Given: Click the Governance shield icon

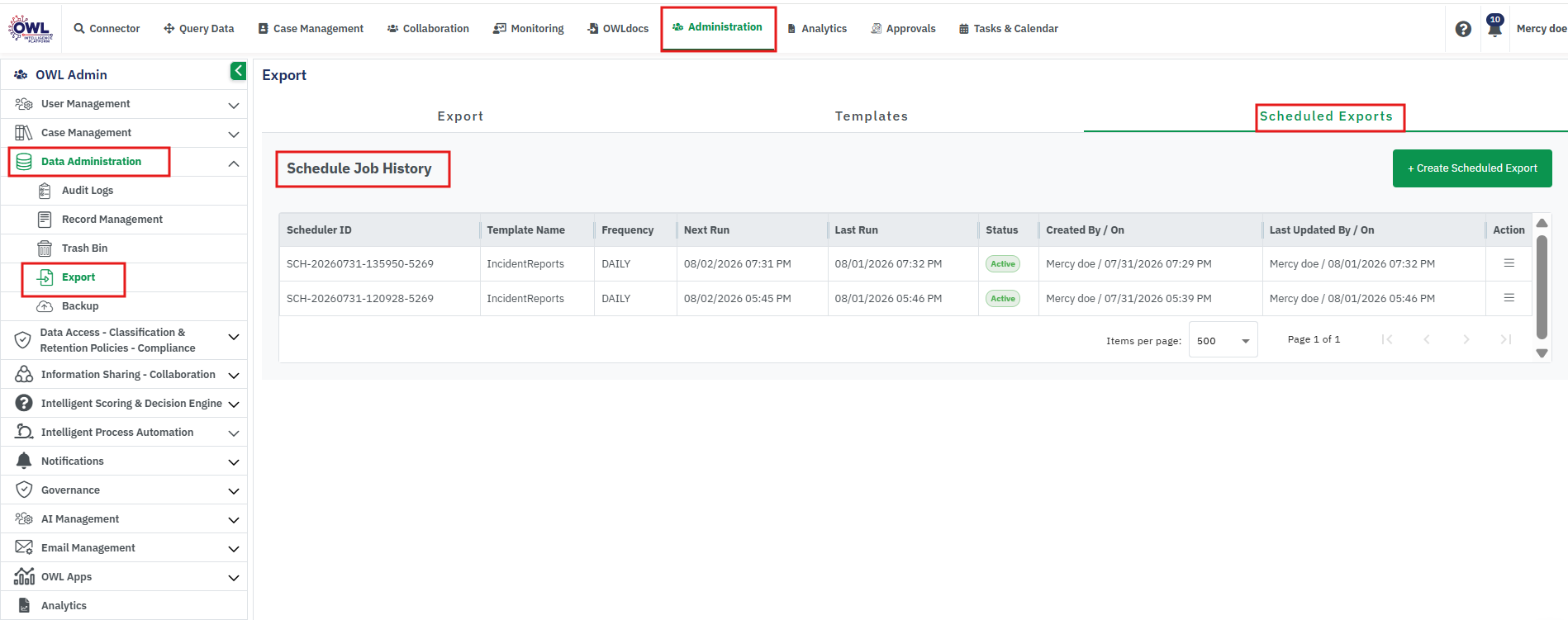Looking at the screenshot, I should tap(24, 490).
